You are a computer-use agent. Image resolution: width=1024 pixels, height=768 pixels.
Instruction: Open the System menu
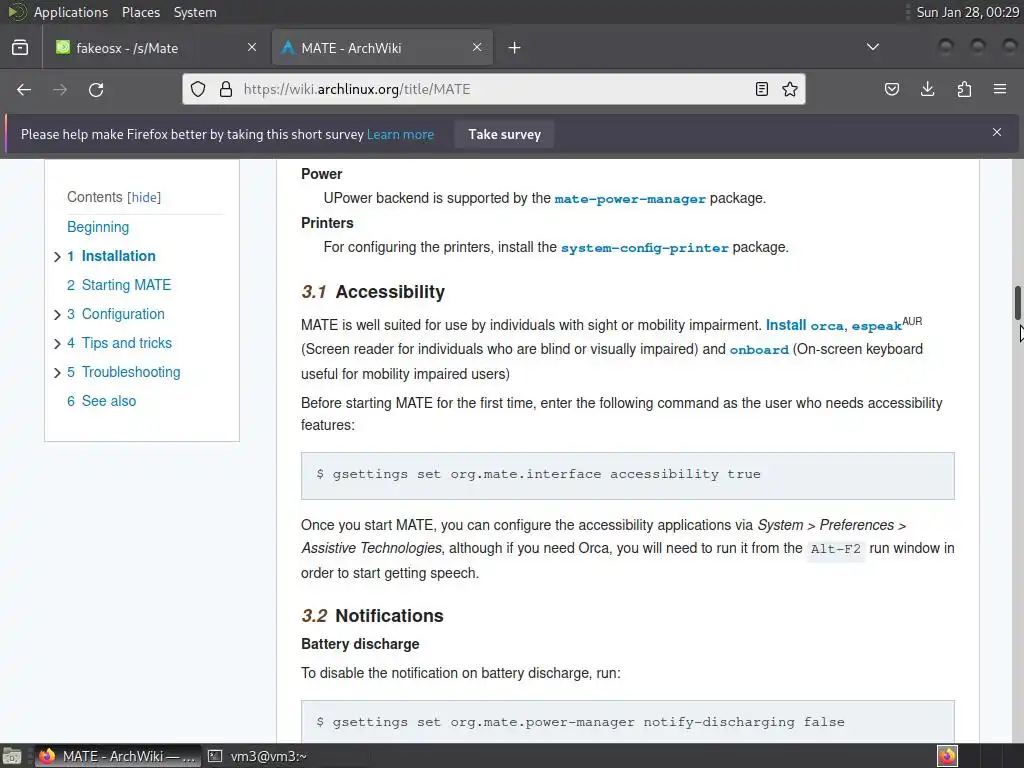tap(195, 12)
